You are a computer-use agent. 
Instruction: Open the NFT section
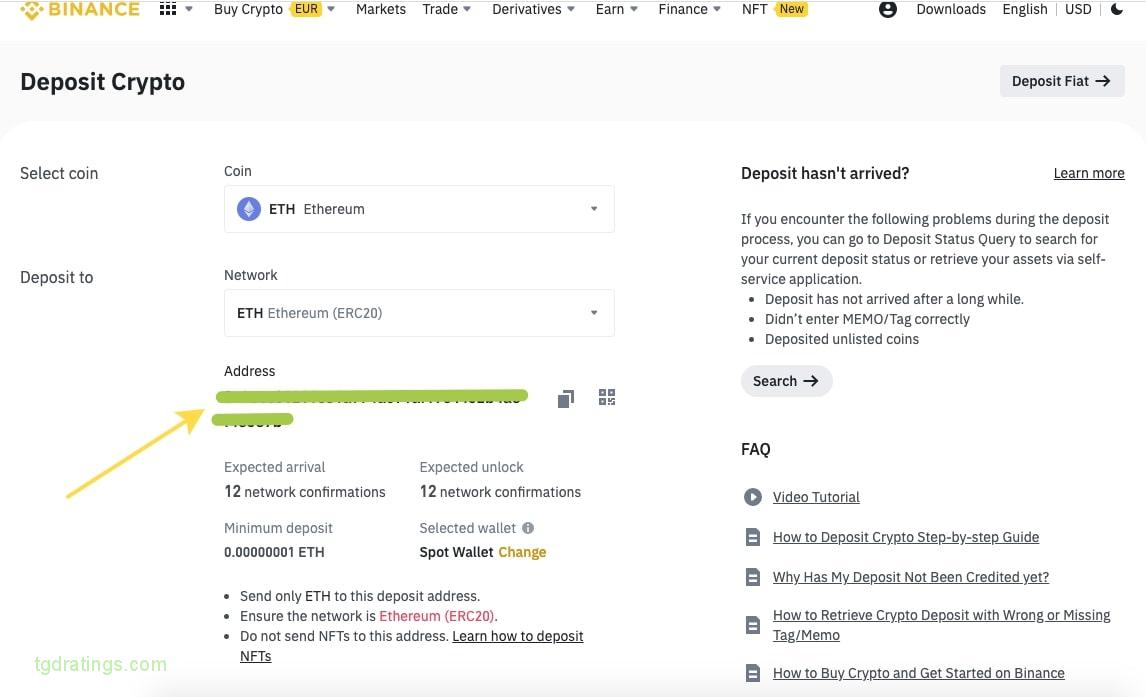pos(754,9)
